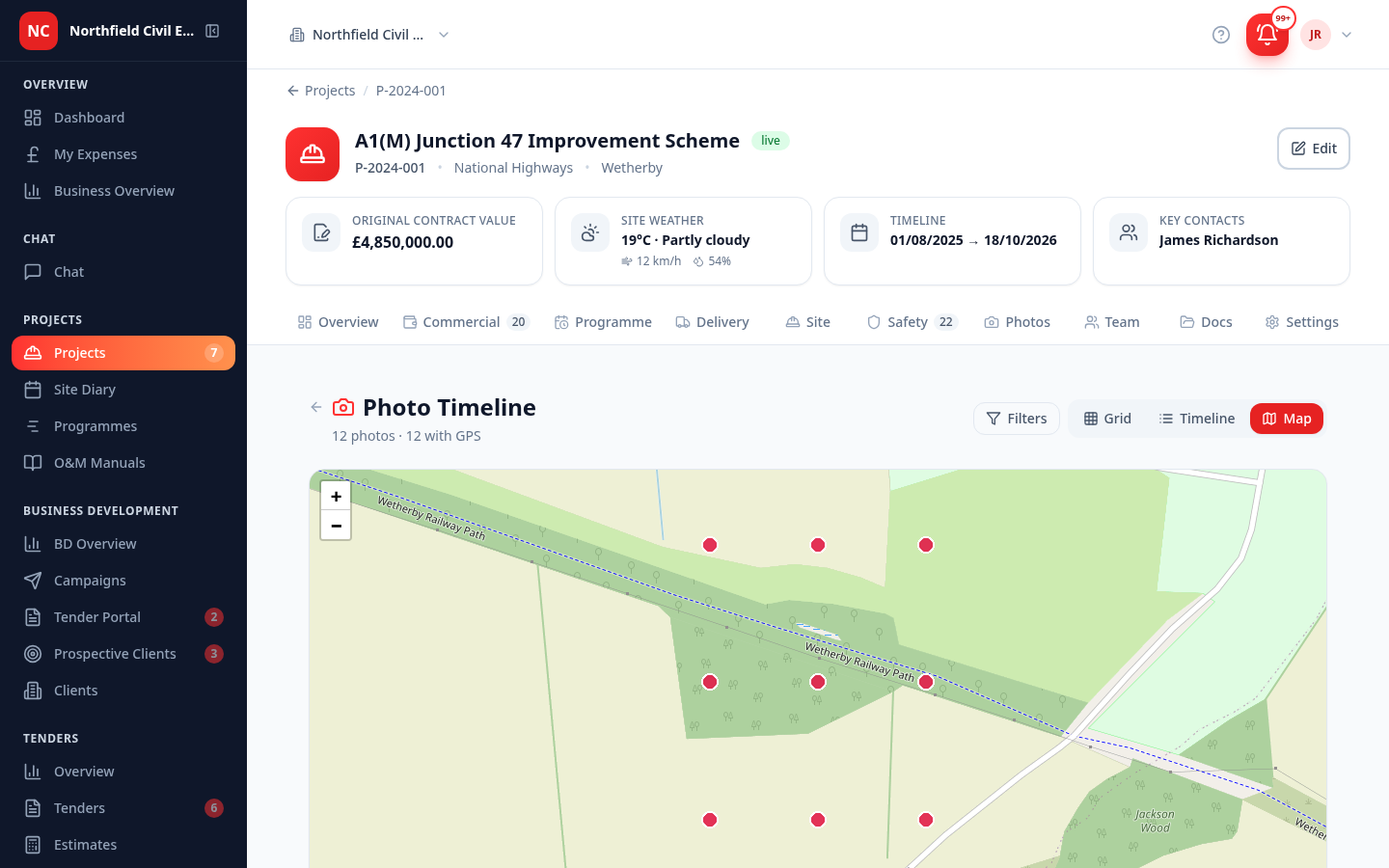
Task: Open Chat in sidebar
Action: pyautogui.click(x=123, y=272)
